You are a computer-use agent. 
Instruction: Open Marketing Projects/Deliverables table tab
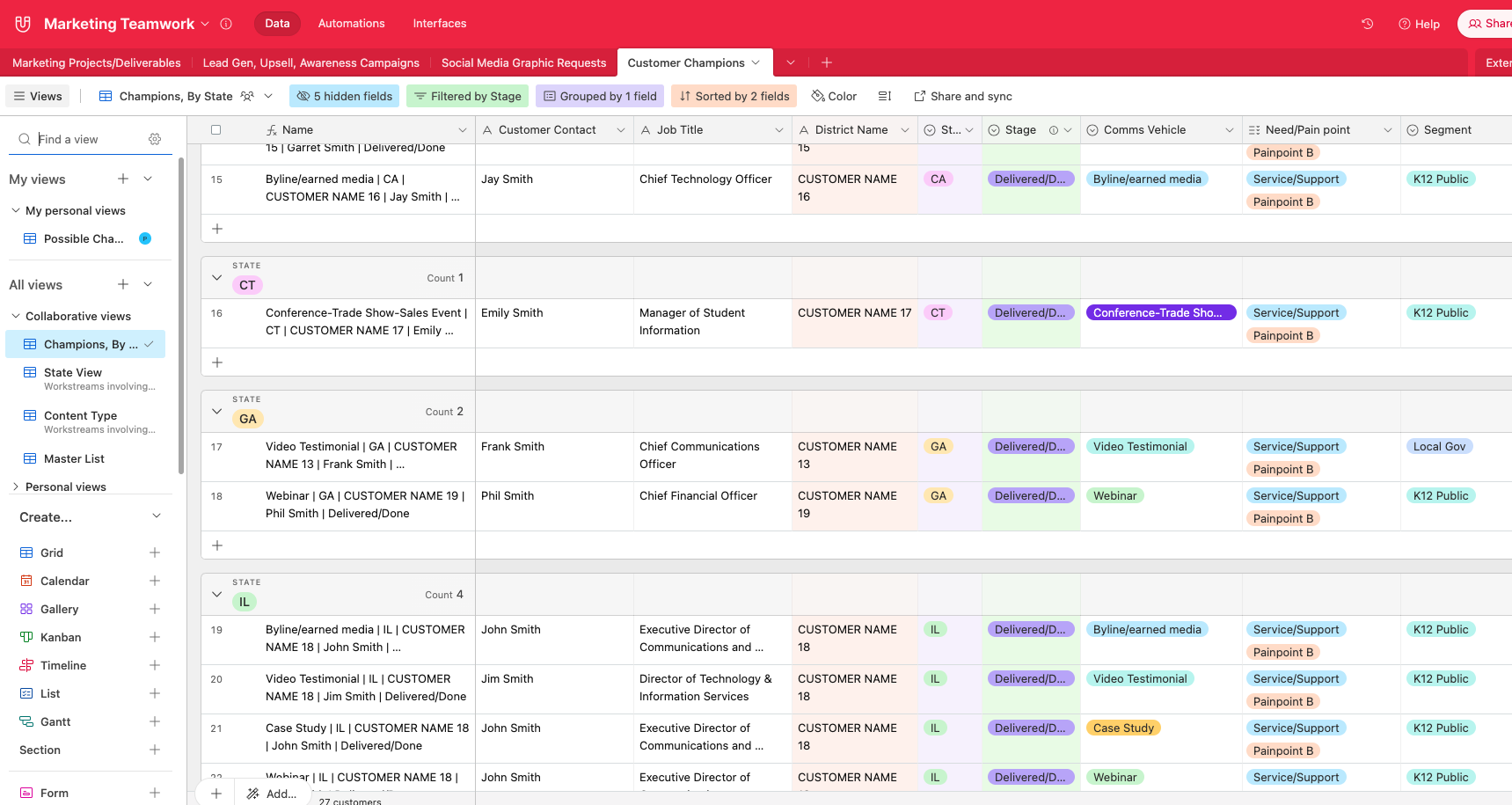[x=97, y=62]
